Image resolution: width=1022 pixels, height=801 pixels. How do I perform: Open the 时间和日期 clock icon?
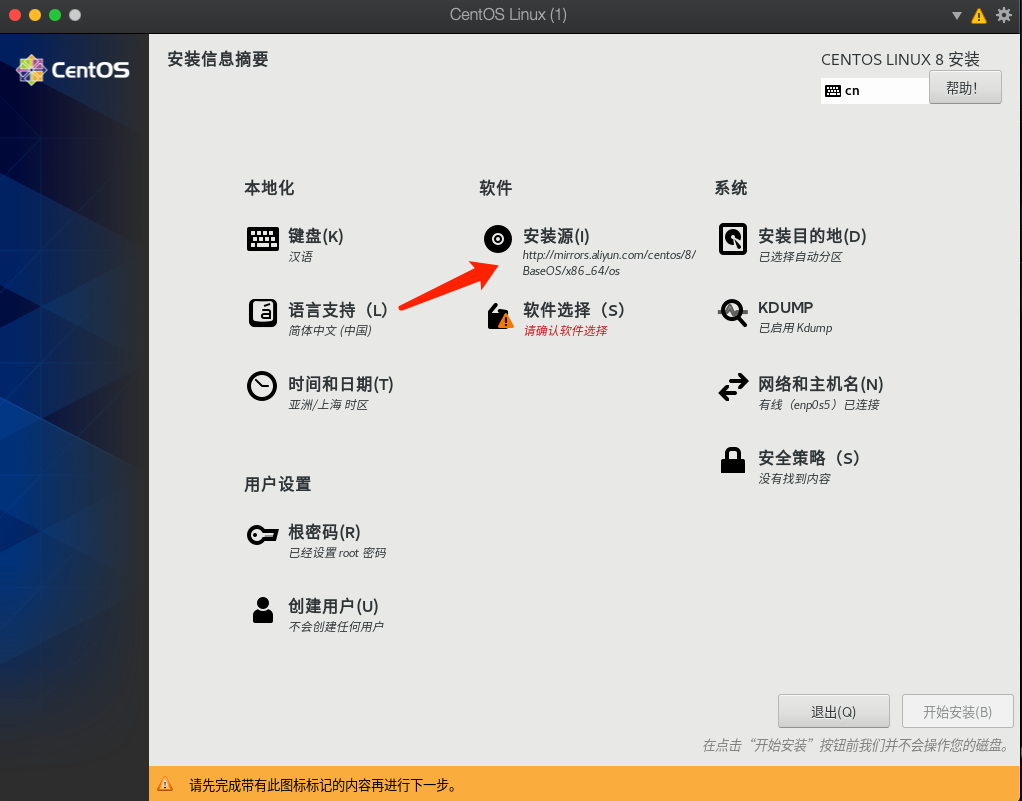click(262, 386)
